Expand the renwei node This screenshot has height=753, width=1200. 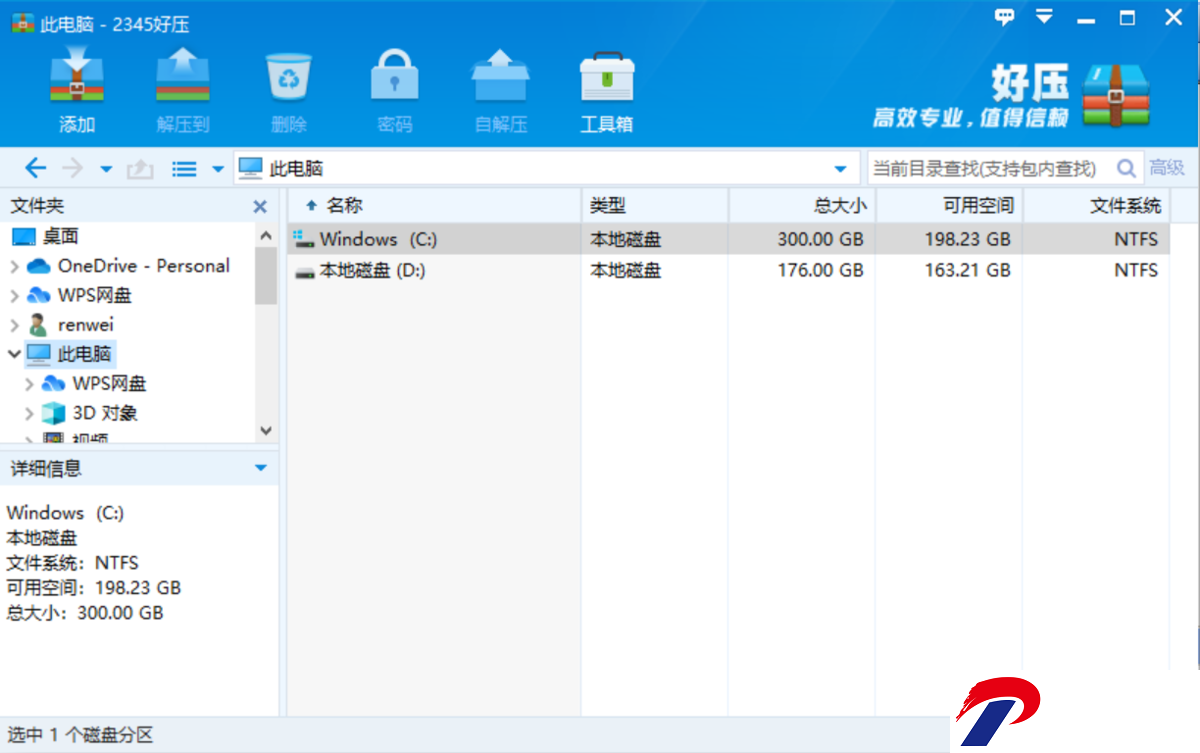14,326
